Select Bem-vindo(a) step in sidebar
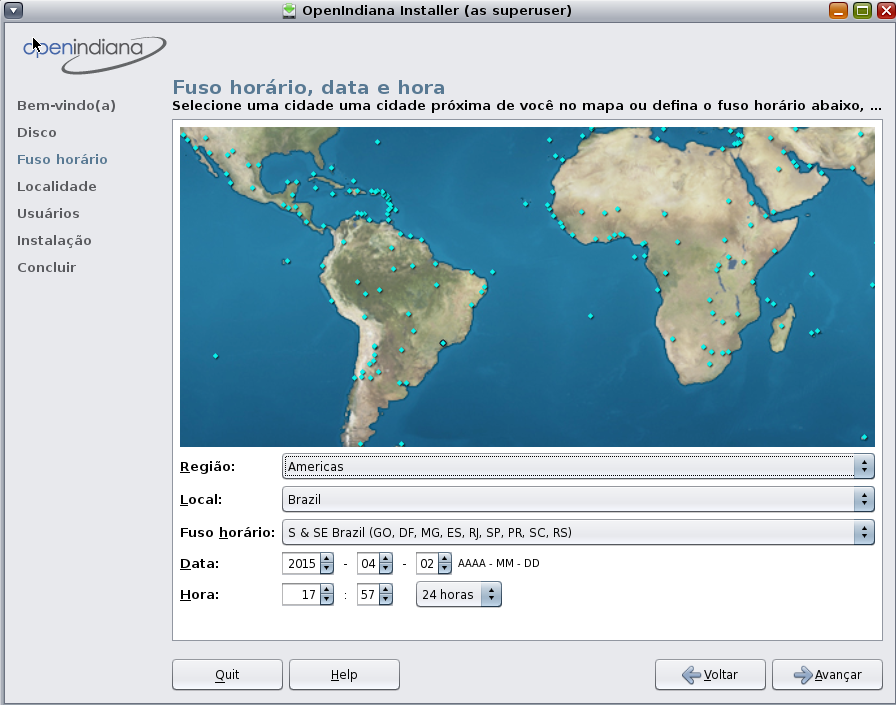Image resolution: width=896 pixels, height=705 pixels. pyautogui.click(x=66, y=105)
